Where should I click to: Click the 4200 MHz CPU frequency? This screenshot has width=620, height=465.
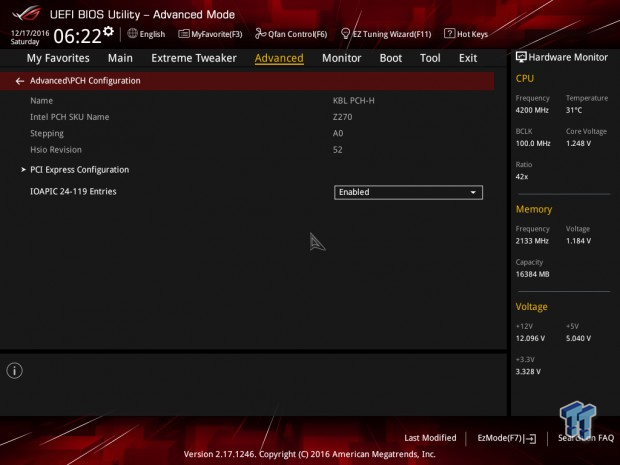pyautogui.click(x=532, y=110)
